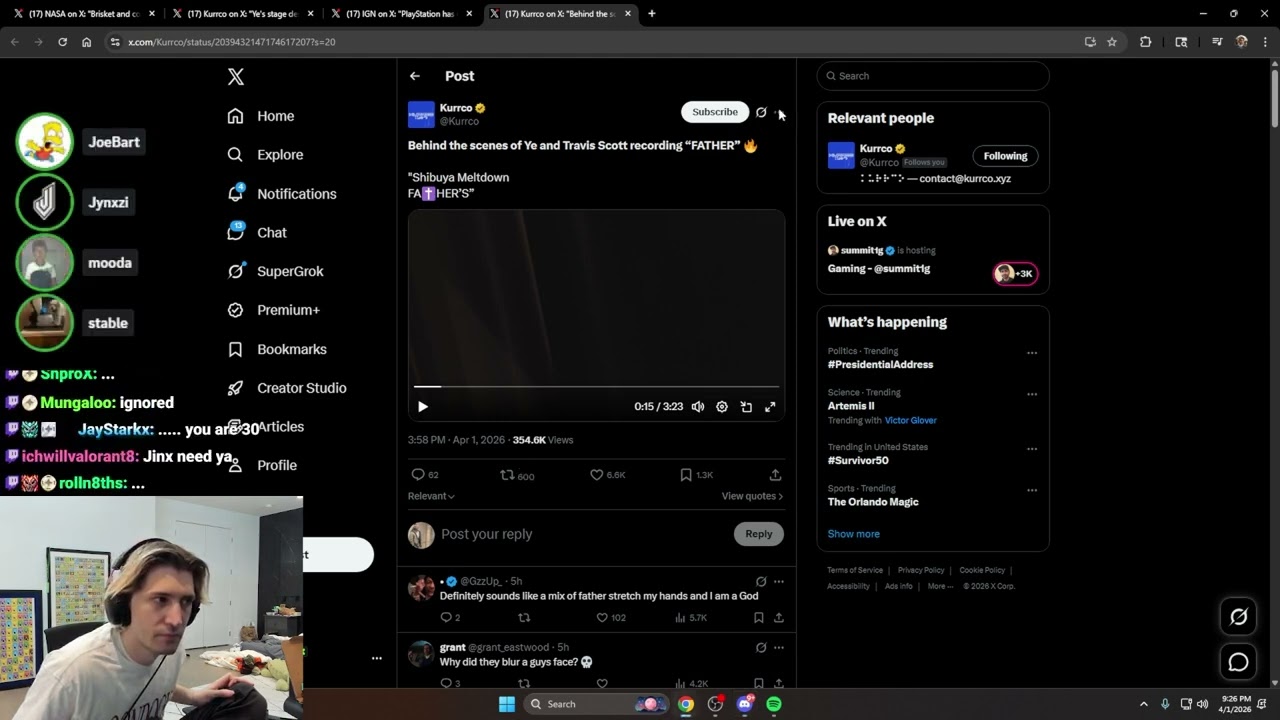
Task: Bookmark this page with the star icon
Action: pos(1112,42)
